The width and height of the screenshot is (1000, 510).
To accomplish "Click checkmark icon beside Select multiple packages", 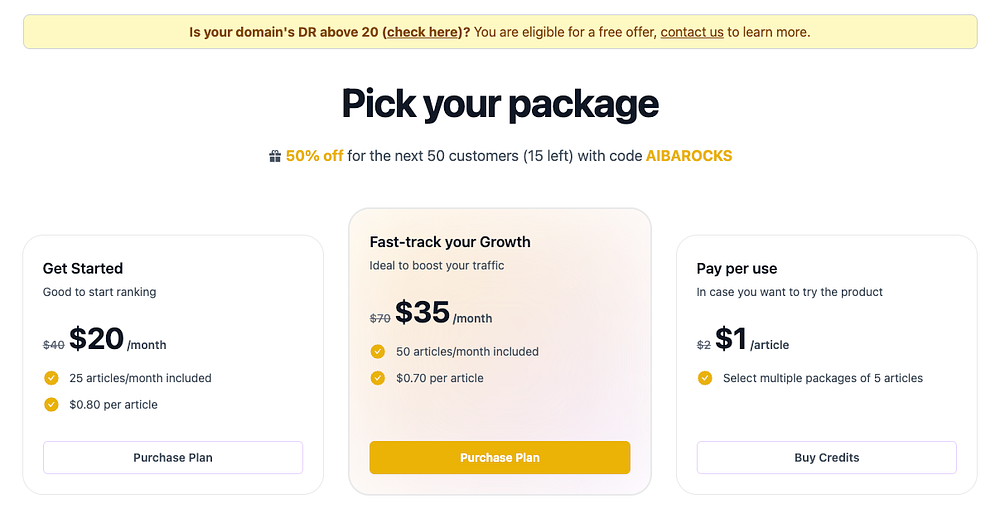I will click(x=705, y=378).
